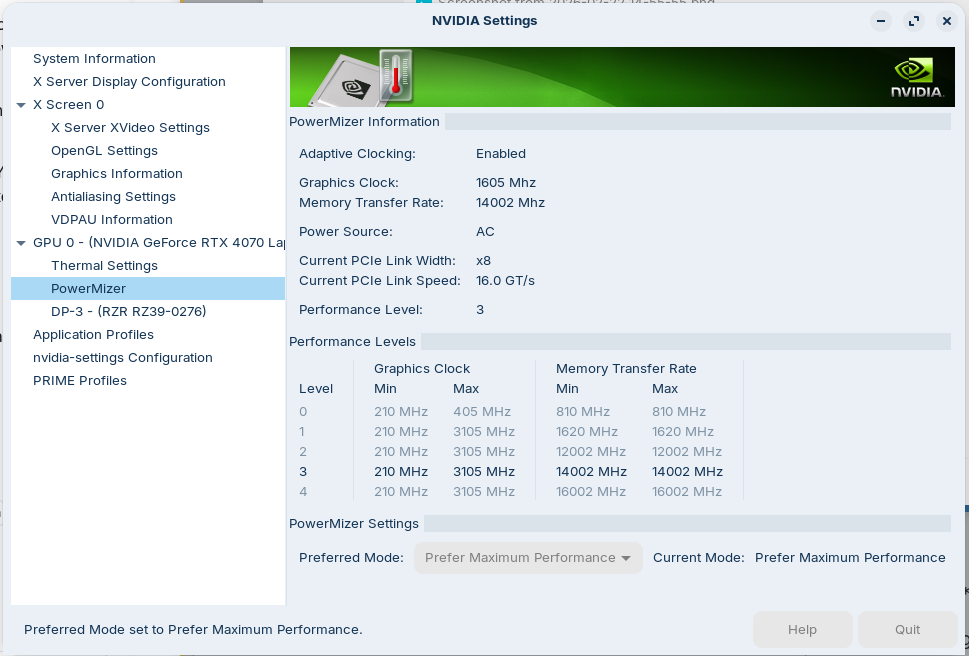The image size is (969, 656).
Task: Select the DP-3 (RZR RZ39-0276) display
Action: (128, 312)
